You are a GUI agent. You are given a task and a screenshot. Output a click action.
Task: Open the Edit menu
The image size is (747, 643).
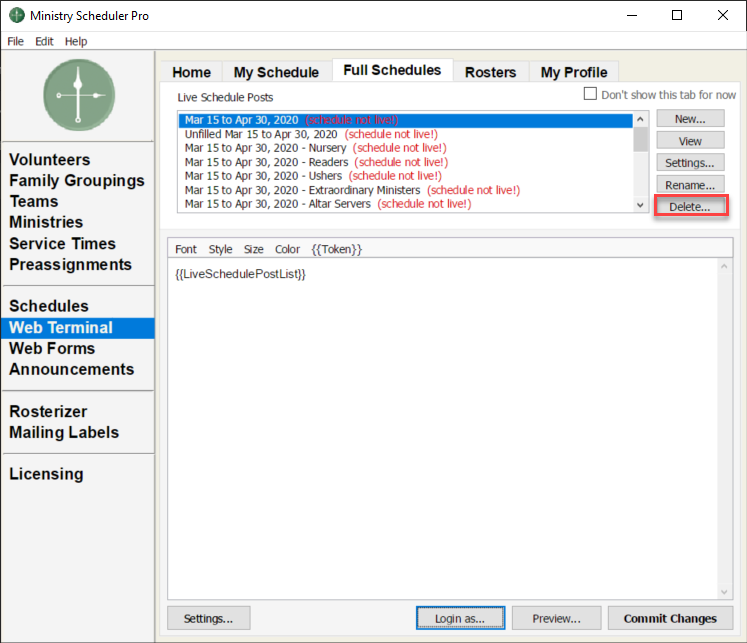point(44,41)
